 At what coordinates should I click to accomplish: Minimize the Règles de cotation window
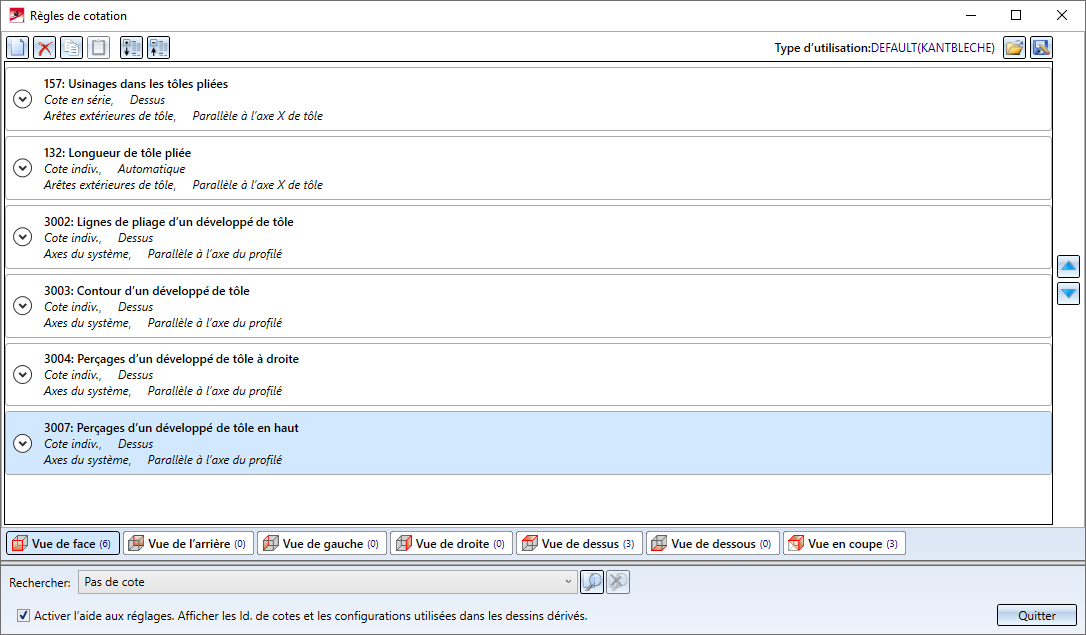click(971, 15)
